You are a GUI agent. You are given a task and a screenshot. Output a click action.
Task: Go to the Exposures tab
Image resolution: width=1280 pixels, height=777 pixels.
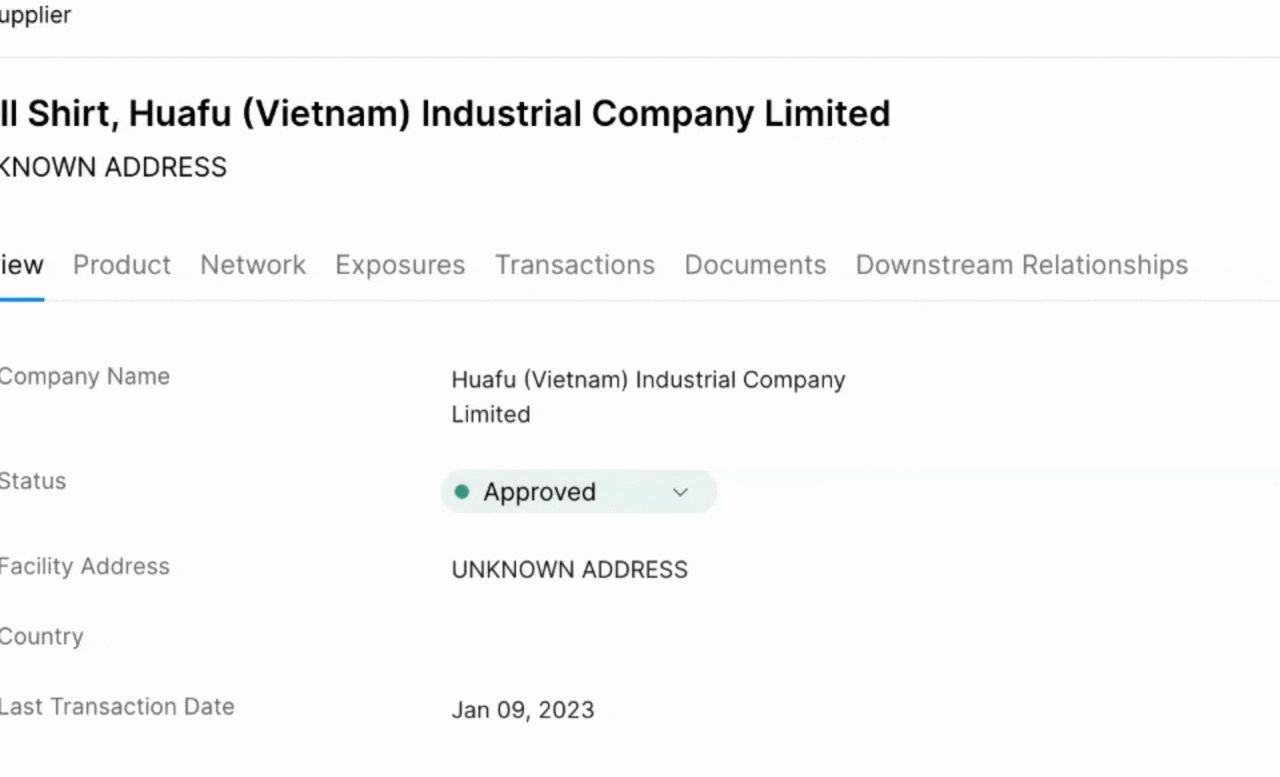pos(400,265)
